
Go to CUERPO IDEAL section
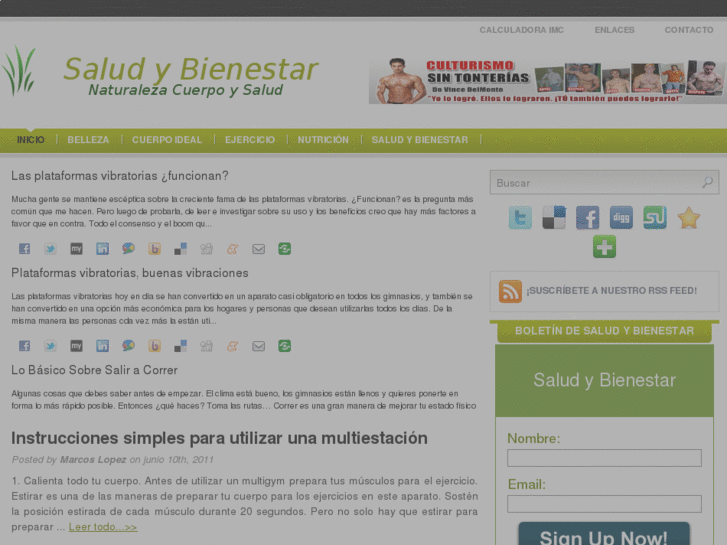tap(167, 140)
